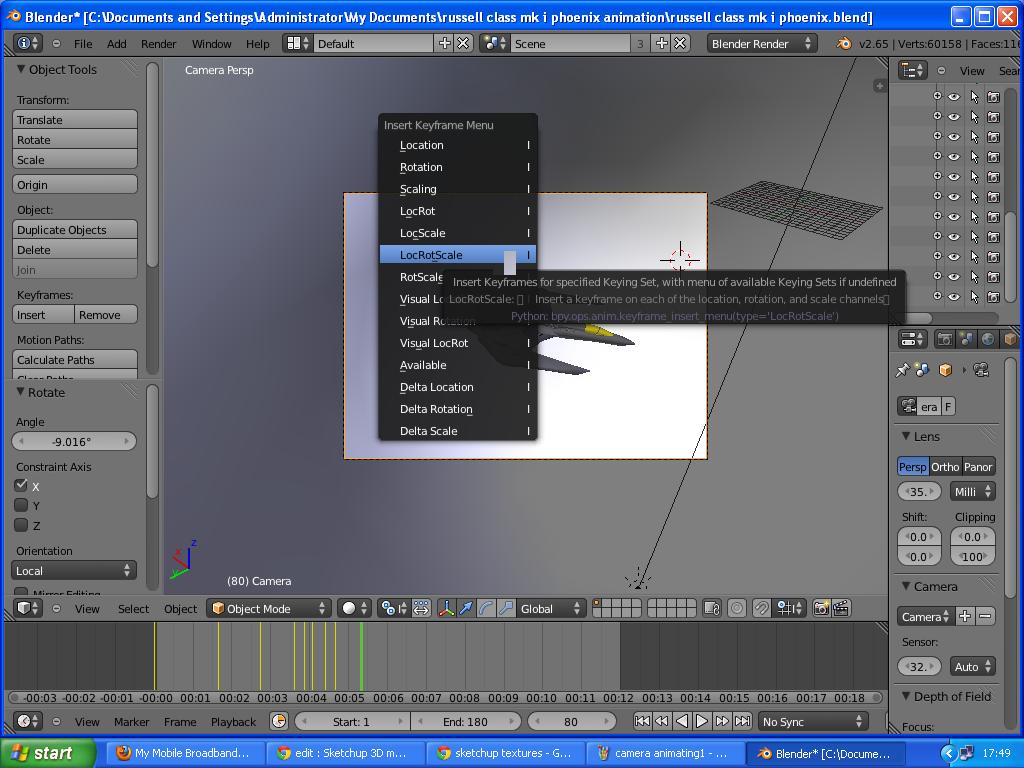The height and width of the screenshot is (768, 1024).
Task: Click the Calculate Paths button
Action: [73, 359]
